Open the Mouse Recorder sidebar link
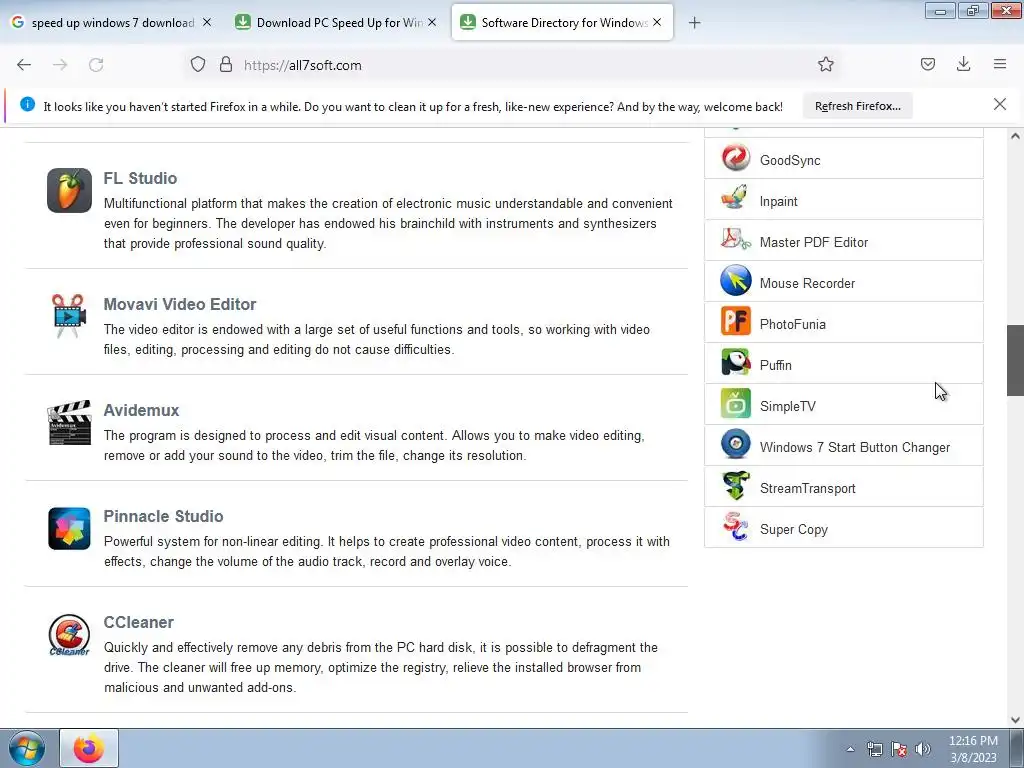 [807, 283]
